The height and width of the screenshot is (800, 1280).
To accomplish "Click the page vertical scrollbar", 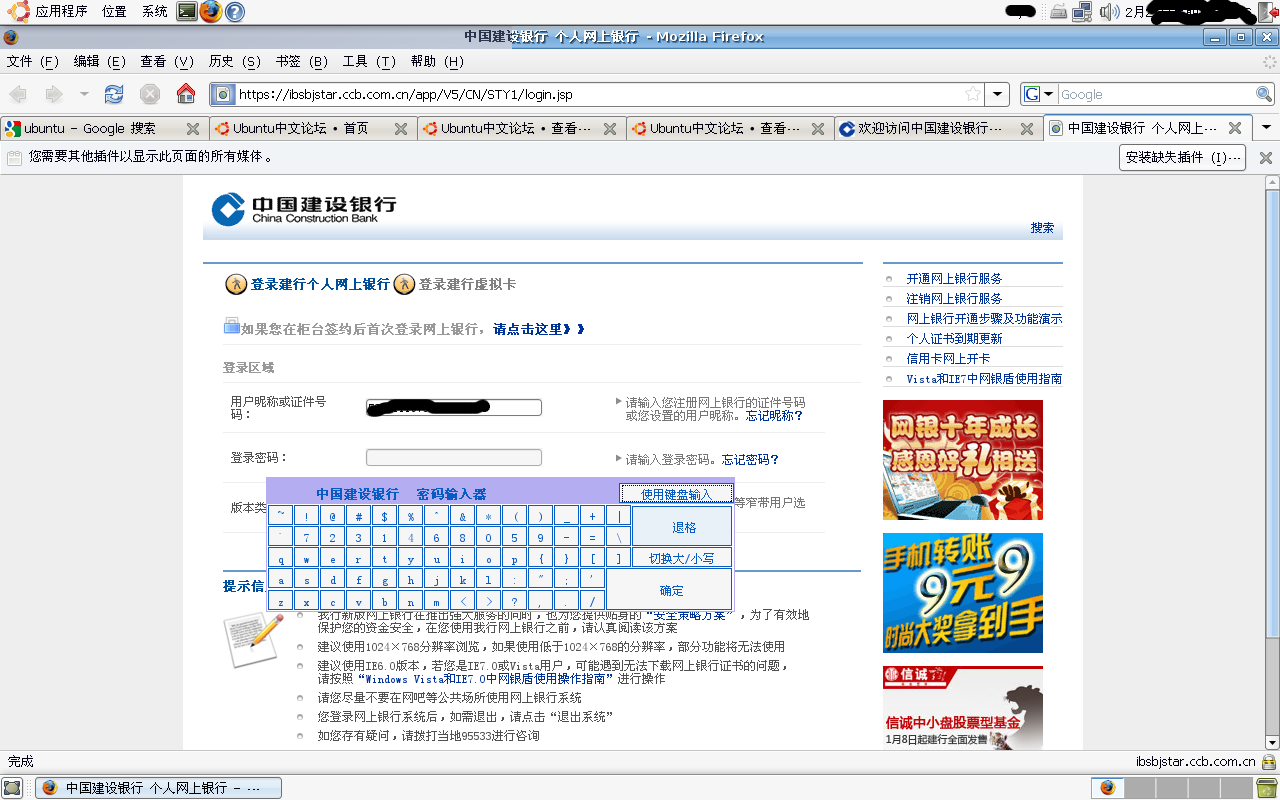I will 1273,462.
